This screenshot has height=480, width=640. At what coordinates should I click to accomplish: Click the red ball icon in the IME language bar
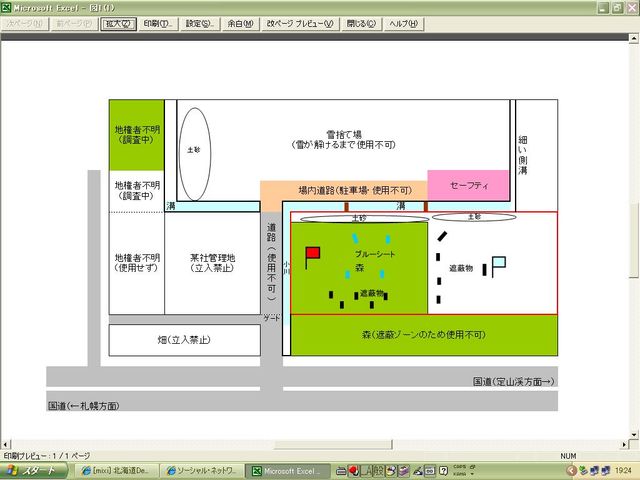coord(354,470)
